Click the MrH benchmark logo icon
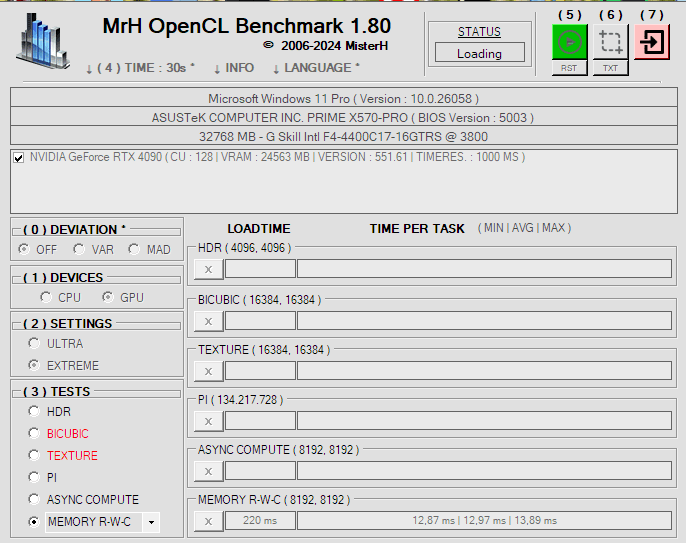The height and width of the screenshot is (543, 686). coord(43,42)
